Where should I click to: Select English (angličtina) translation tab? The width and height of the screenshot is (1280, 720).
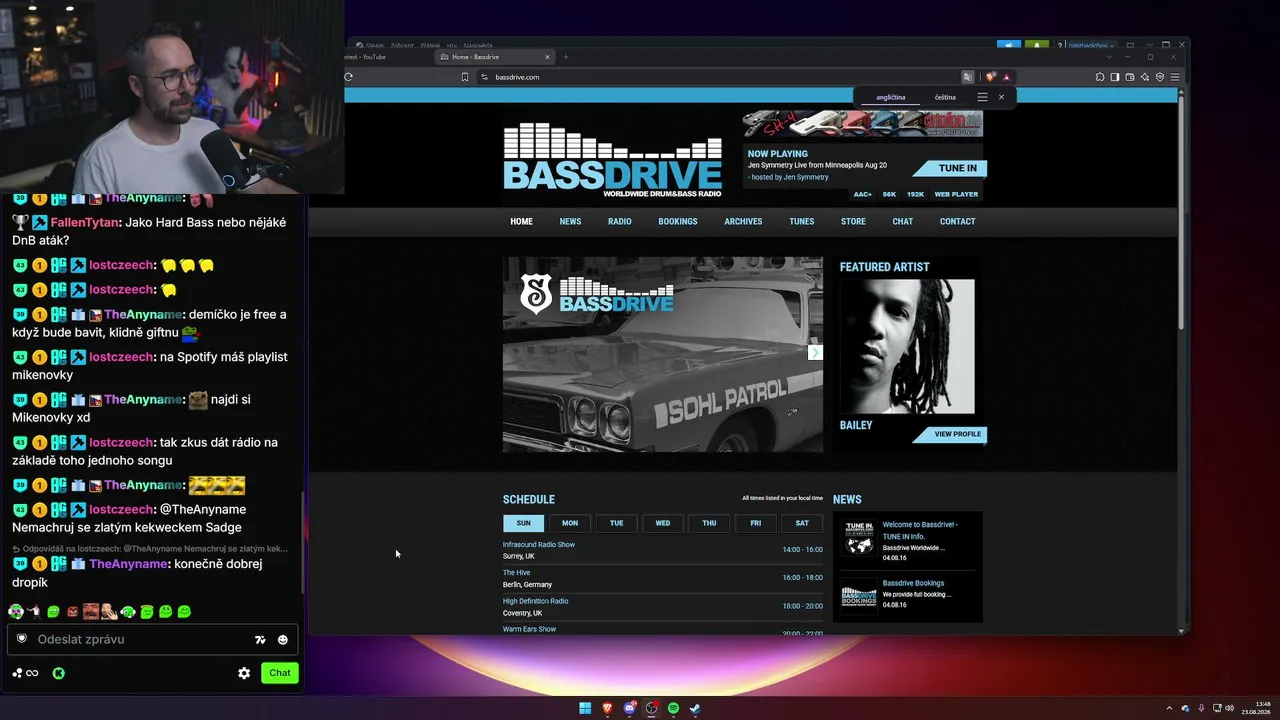tap(890, 97)
